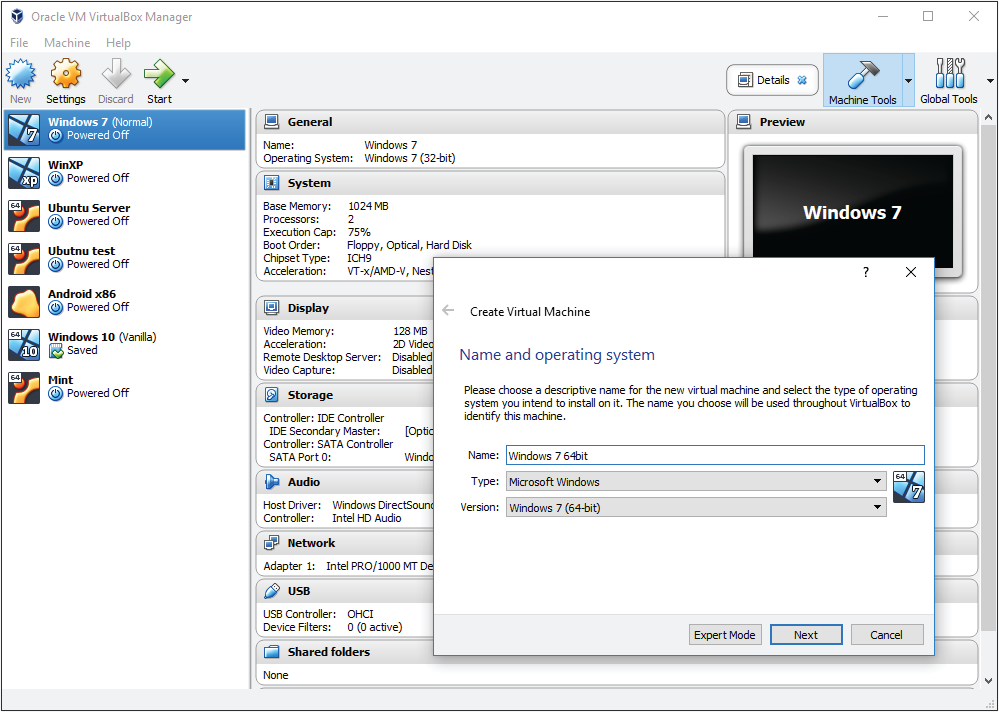Screen dimensions: 999x712
Task: Open the Help menu
Action: point(118,42)
